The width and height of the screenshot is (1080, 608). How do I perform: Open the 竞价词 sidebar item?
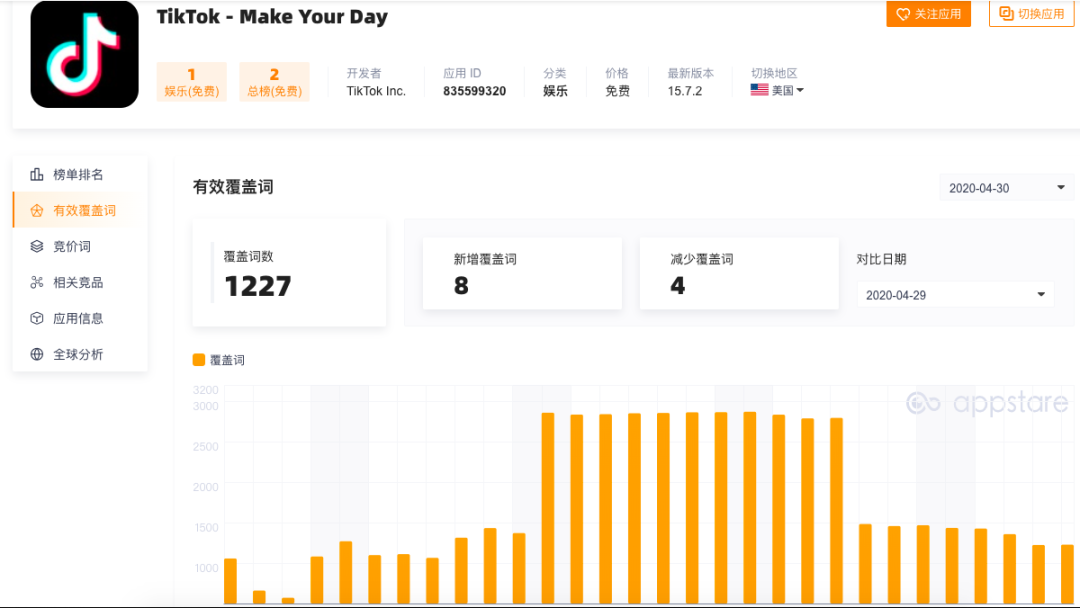[x=81, y=247]
